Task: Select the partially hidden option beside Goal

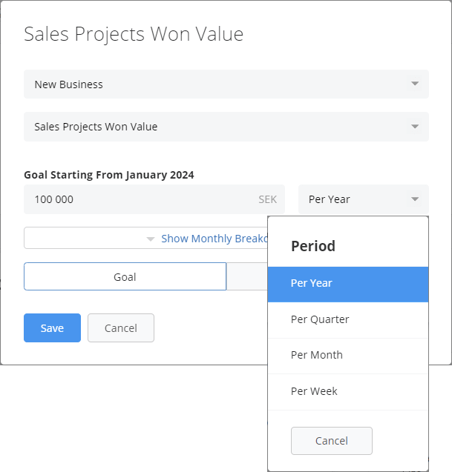Action: 247,277
